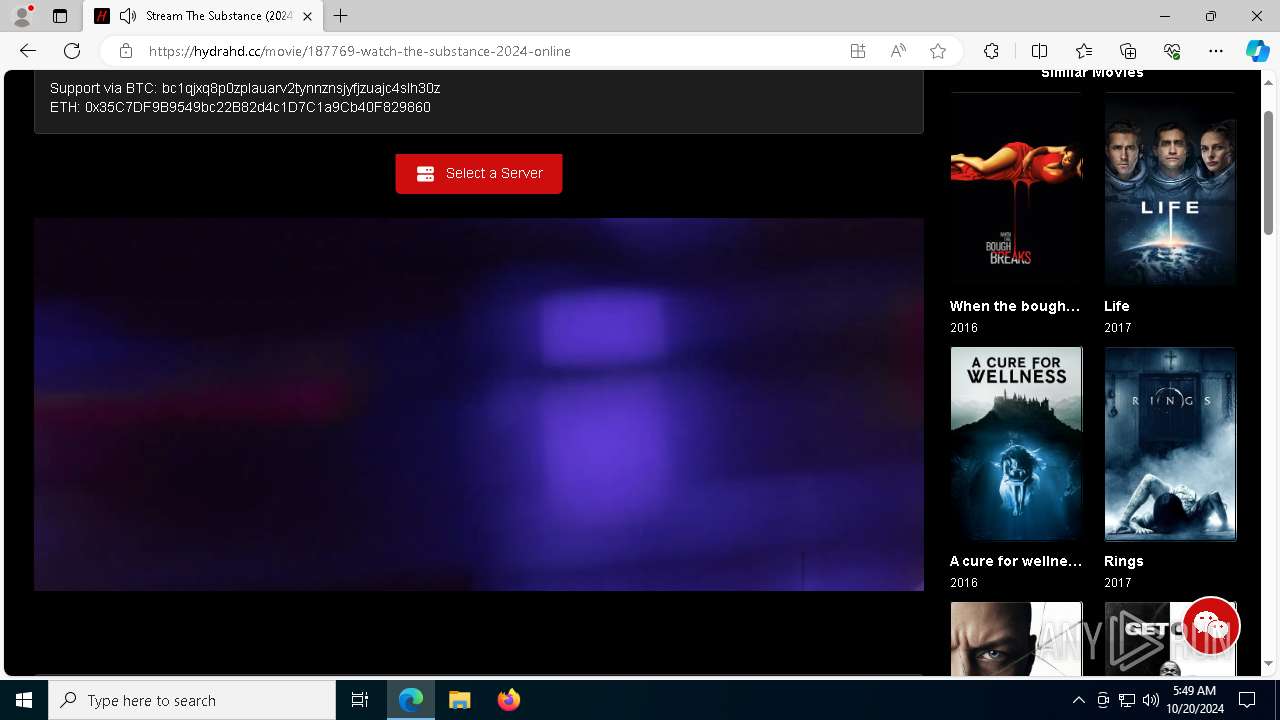
Task: Open Microsoft Edge from taskbar
Action: coord(411,700)
